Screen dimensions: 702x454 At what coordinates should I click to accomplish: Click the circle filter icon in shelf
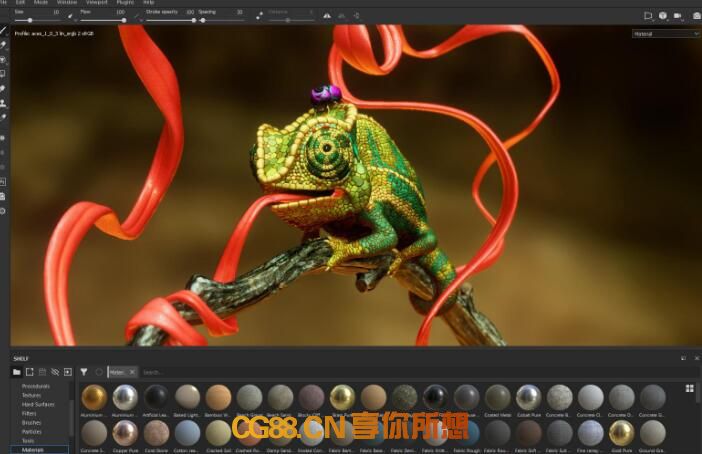[x=99, y=372]
